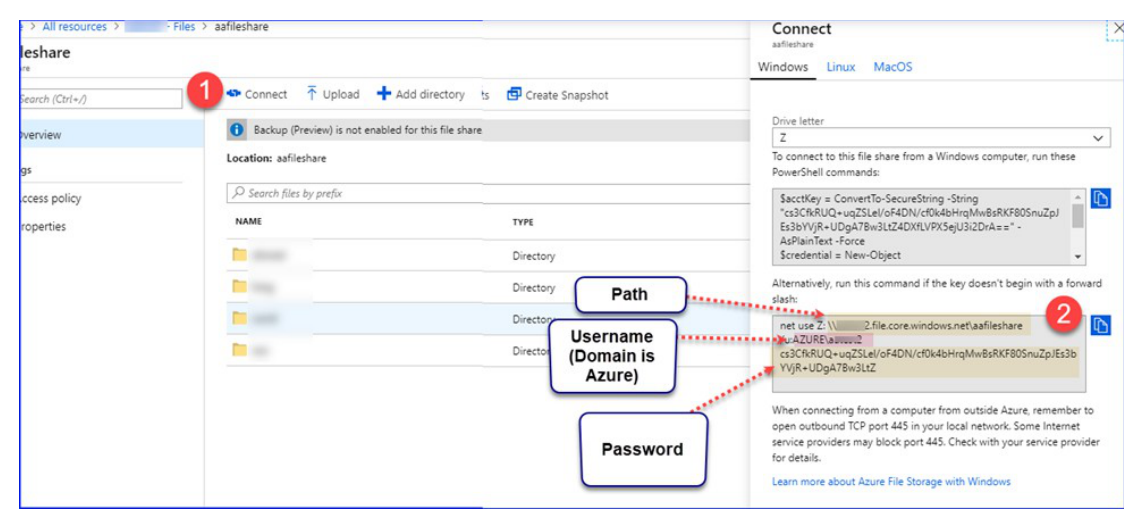Switch to the MacOS tab

pyautogui.click(x=893, y=67)
